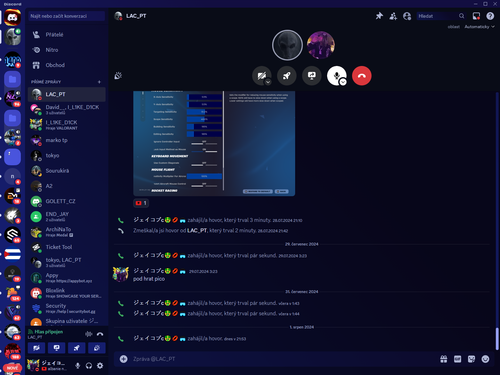Open pinned messages in header
Image resolution: width=500 pixels, height=375 pixels.
pyautogui.click(x=379, y=16)
